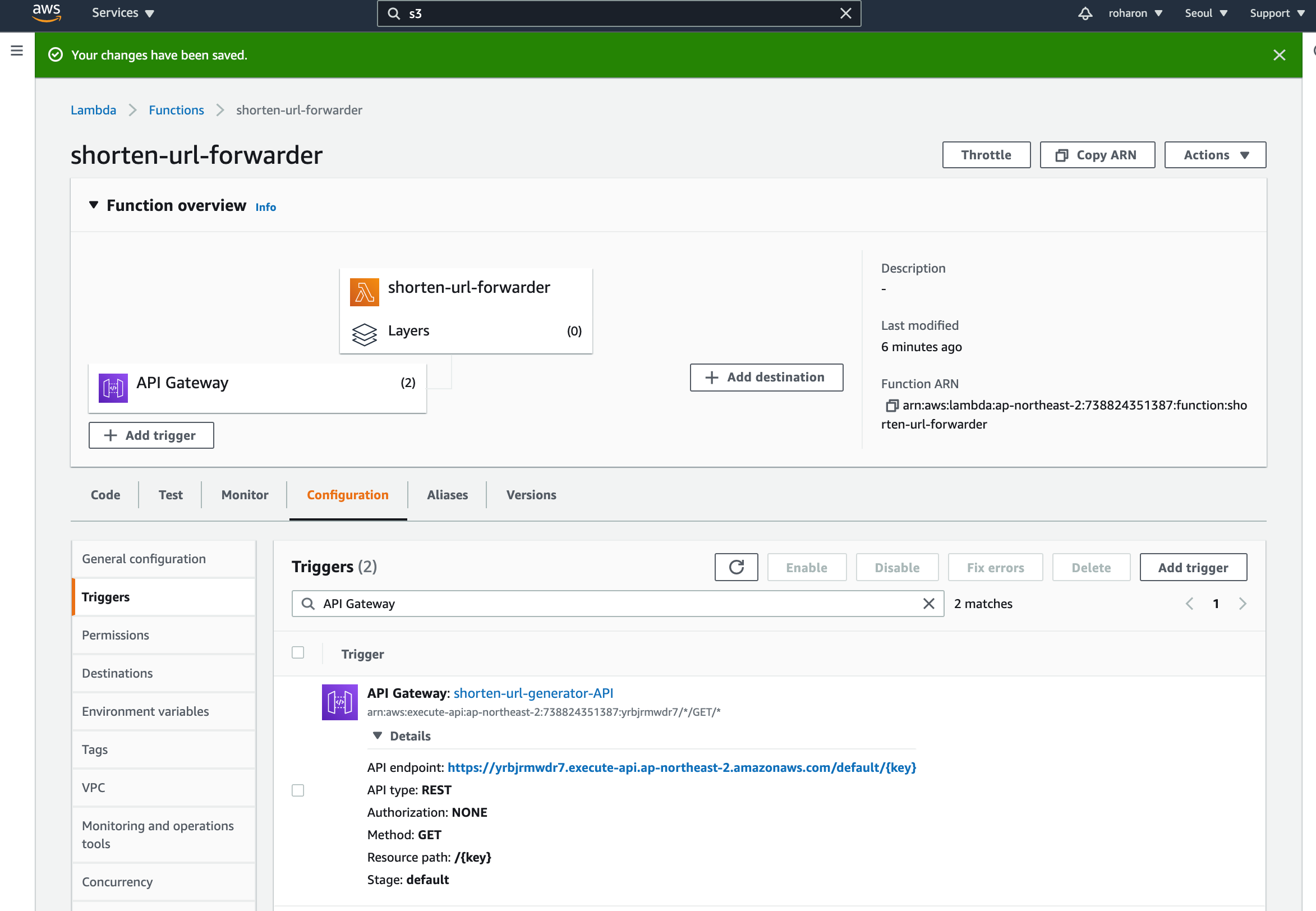Expand the Services dropdown menu
Screen dimensions: 1316x911
pyautogui.click(x=123, y=13)
